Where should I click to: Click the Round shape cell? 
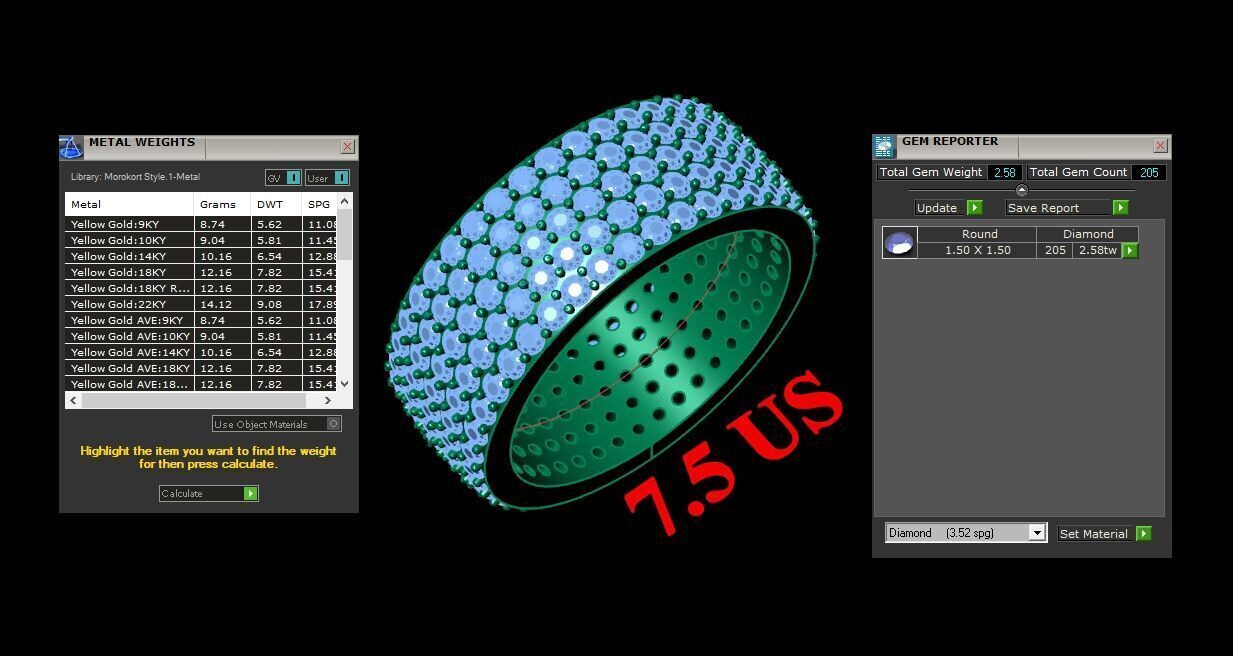coord(979,234)
